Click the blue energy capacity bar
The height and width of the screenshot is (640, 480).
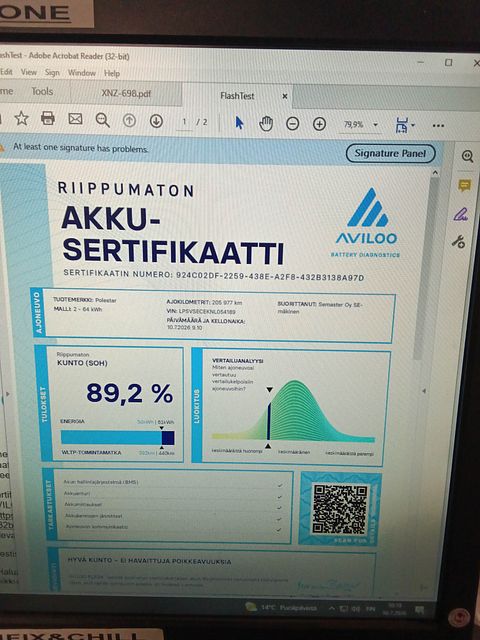coord(118,437)
